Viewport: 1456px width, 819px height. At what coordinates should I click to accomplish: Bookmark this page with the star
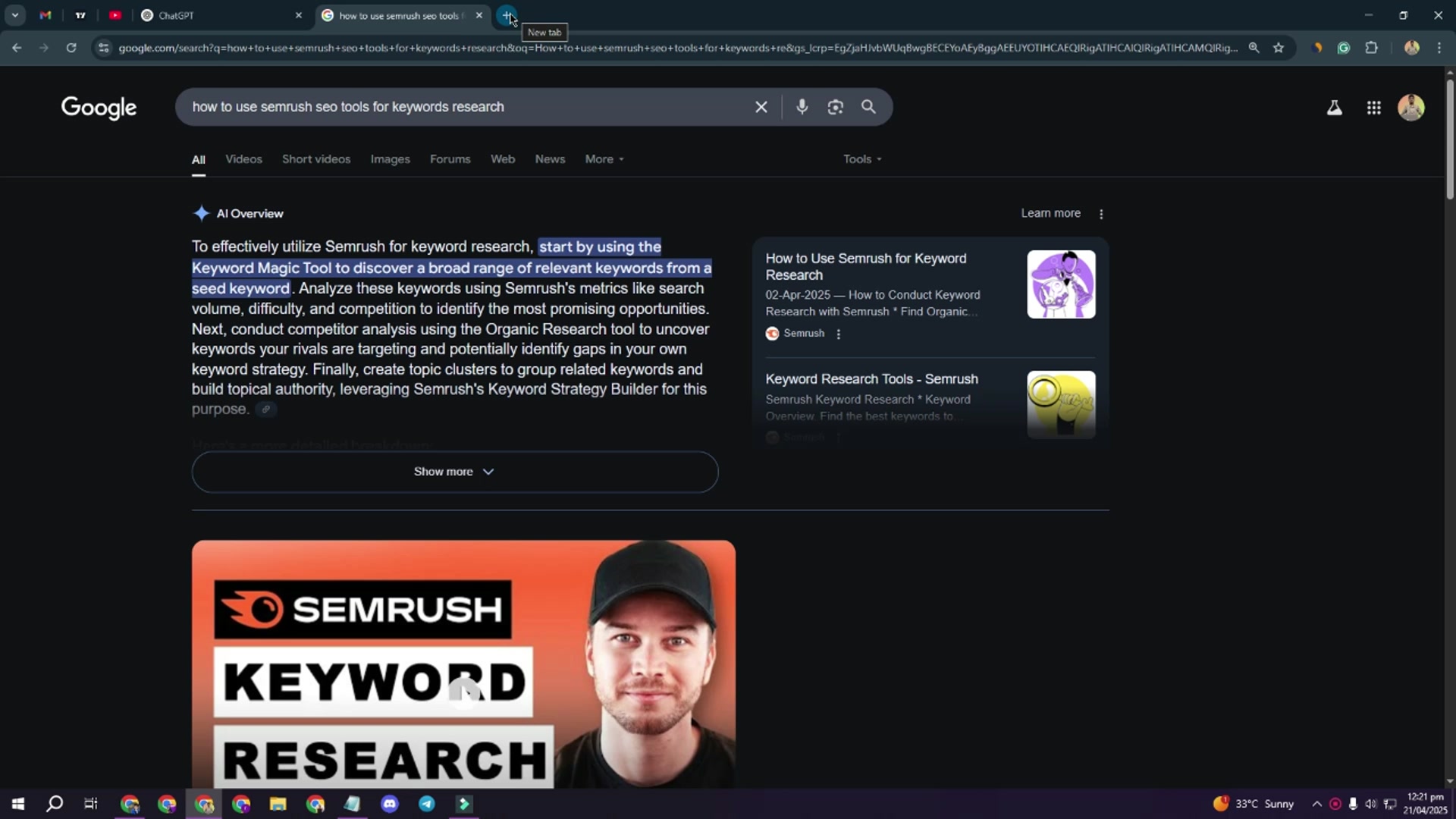click(1279, 48)
